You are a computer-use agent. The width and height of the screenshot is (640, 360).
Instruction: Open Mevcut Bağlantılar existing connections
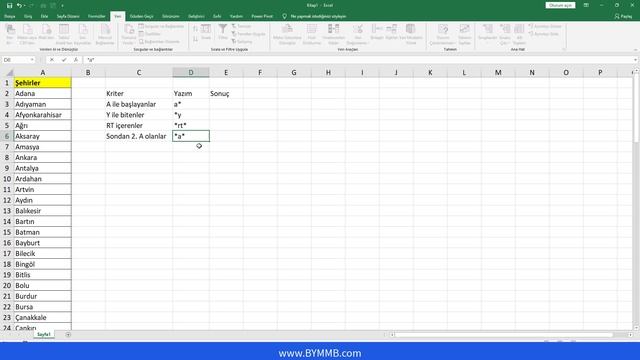(105, 34)
